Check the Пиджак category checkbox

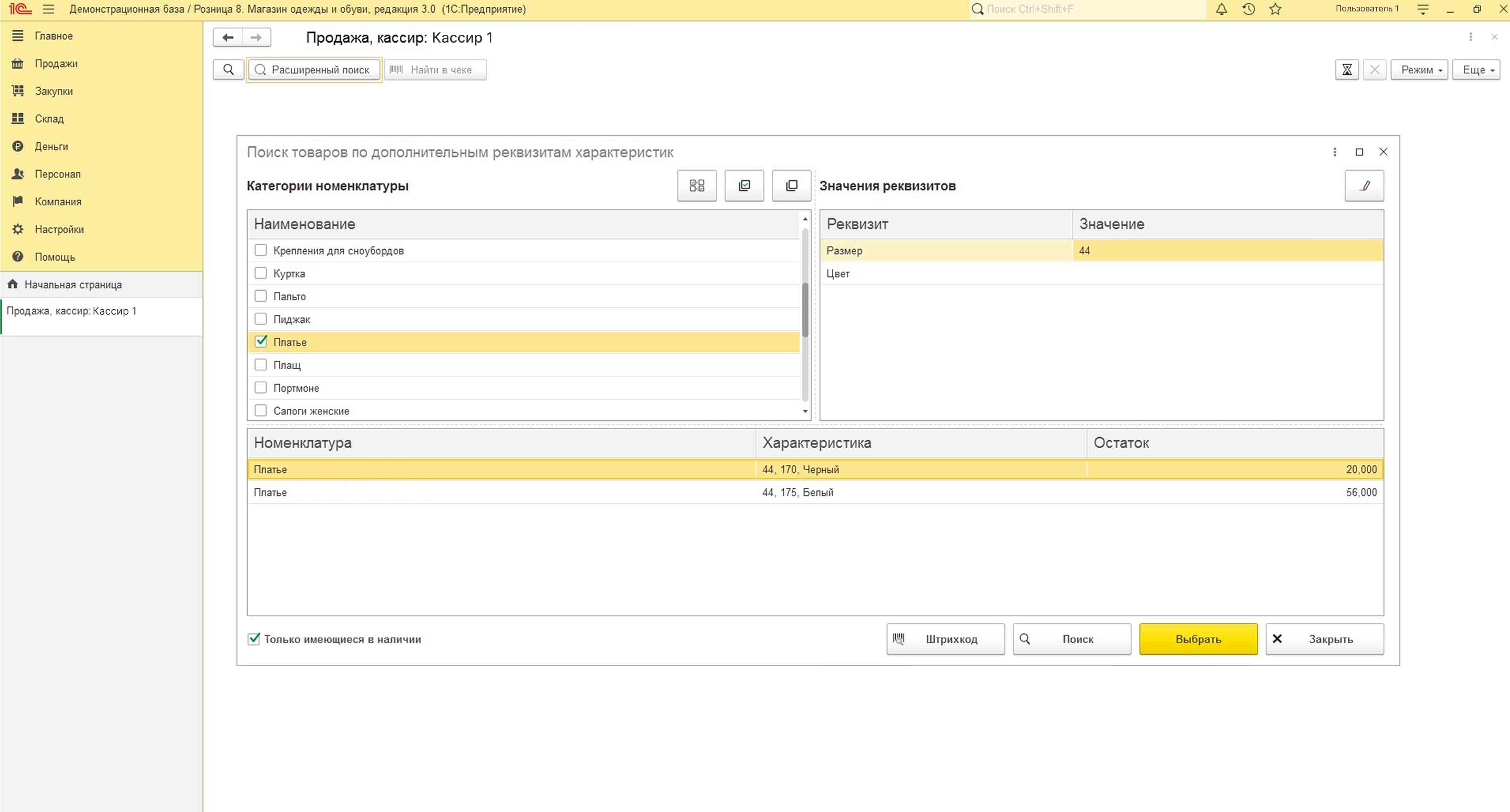click(x=260, y=319)
